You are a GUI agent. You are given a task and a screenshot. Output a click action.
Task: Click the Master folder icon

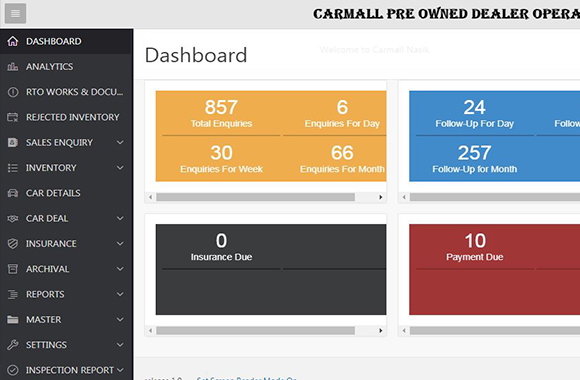click(13, 320)
